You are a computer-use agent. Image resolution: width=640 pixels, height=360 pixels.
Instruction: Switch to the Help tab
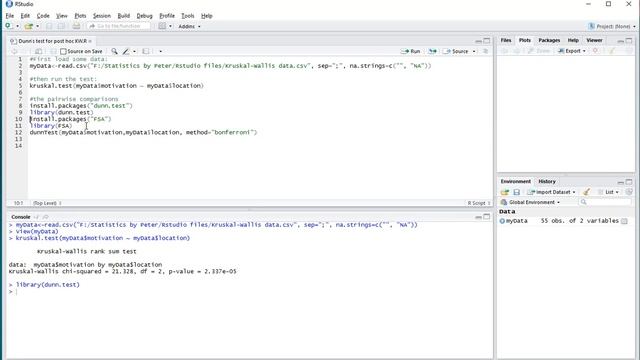coord(573,40)
